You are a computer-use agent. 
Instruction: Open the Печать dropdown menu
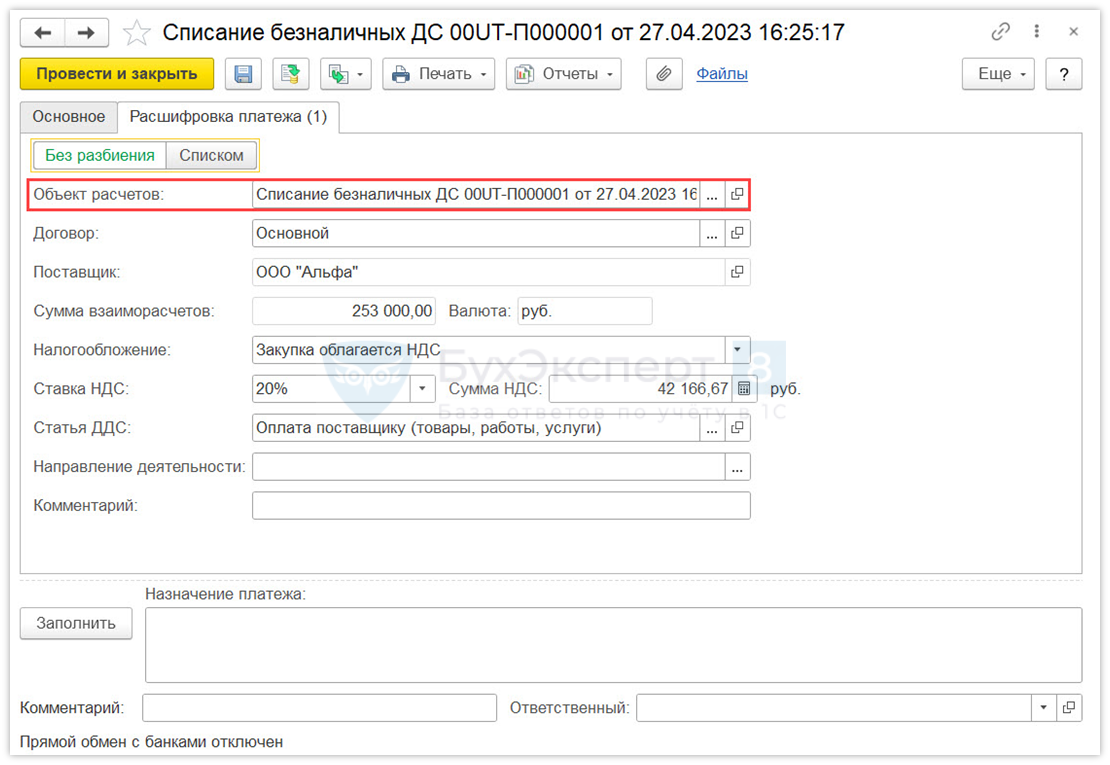point(439,74)
